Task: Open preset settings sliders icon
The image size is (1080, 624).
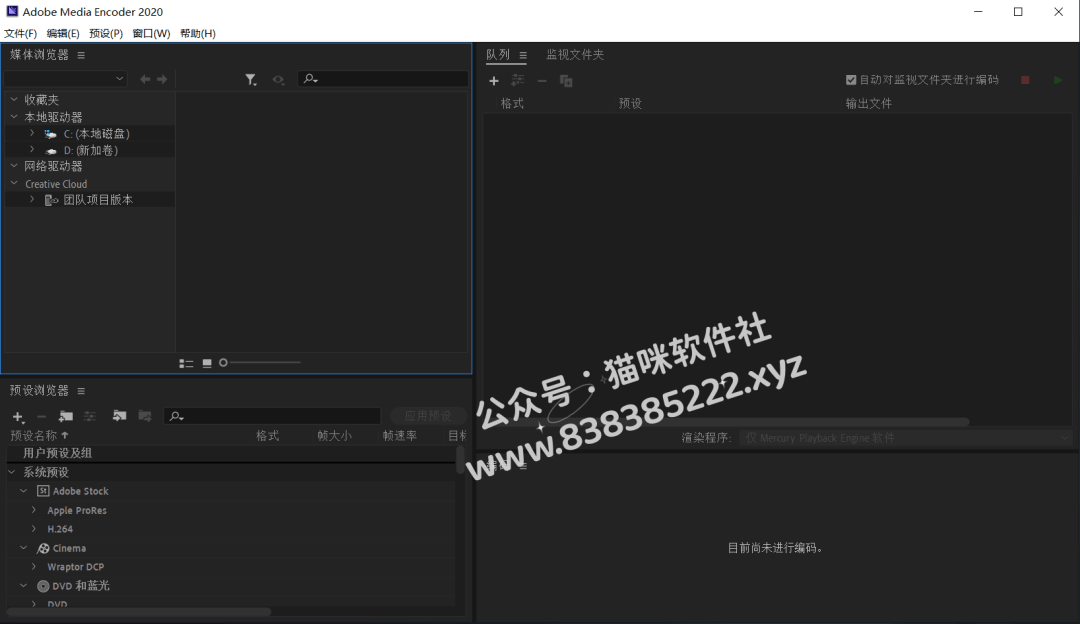Action: click(x=90, y=416)
